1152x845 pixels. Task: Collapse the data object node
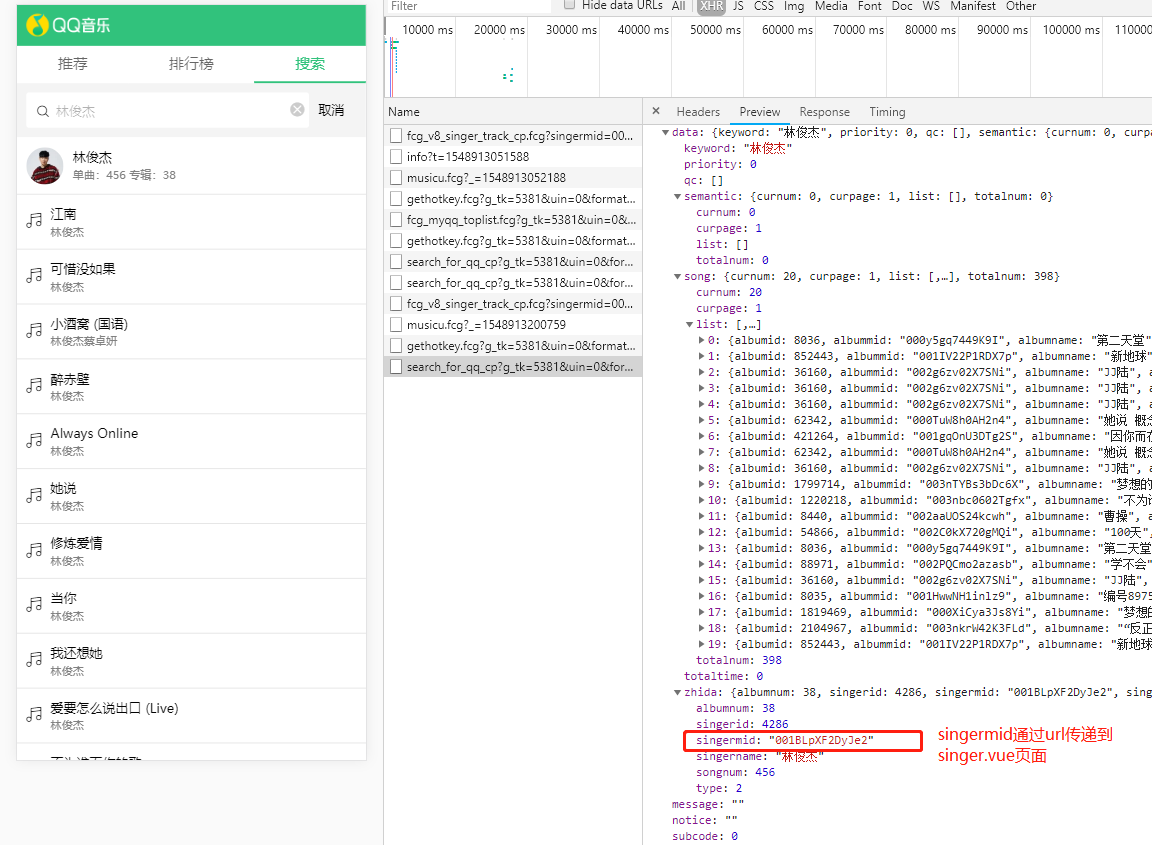click(666, 132)
